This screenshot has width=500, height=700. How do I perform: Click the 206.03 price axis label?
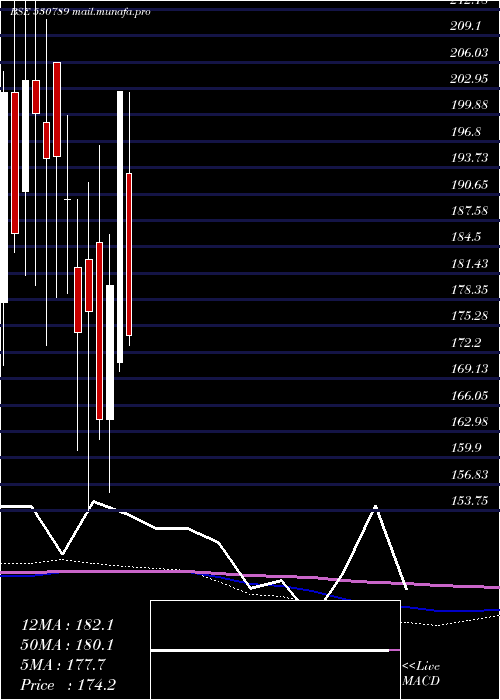(470, 53)
